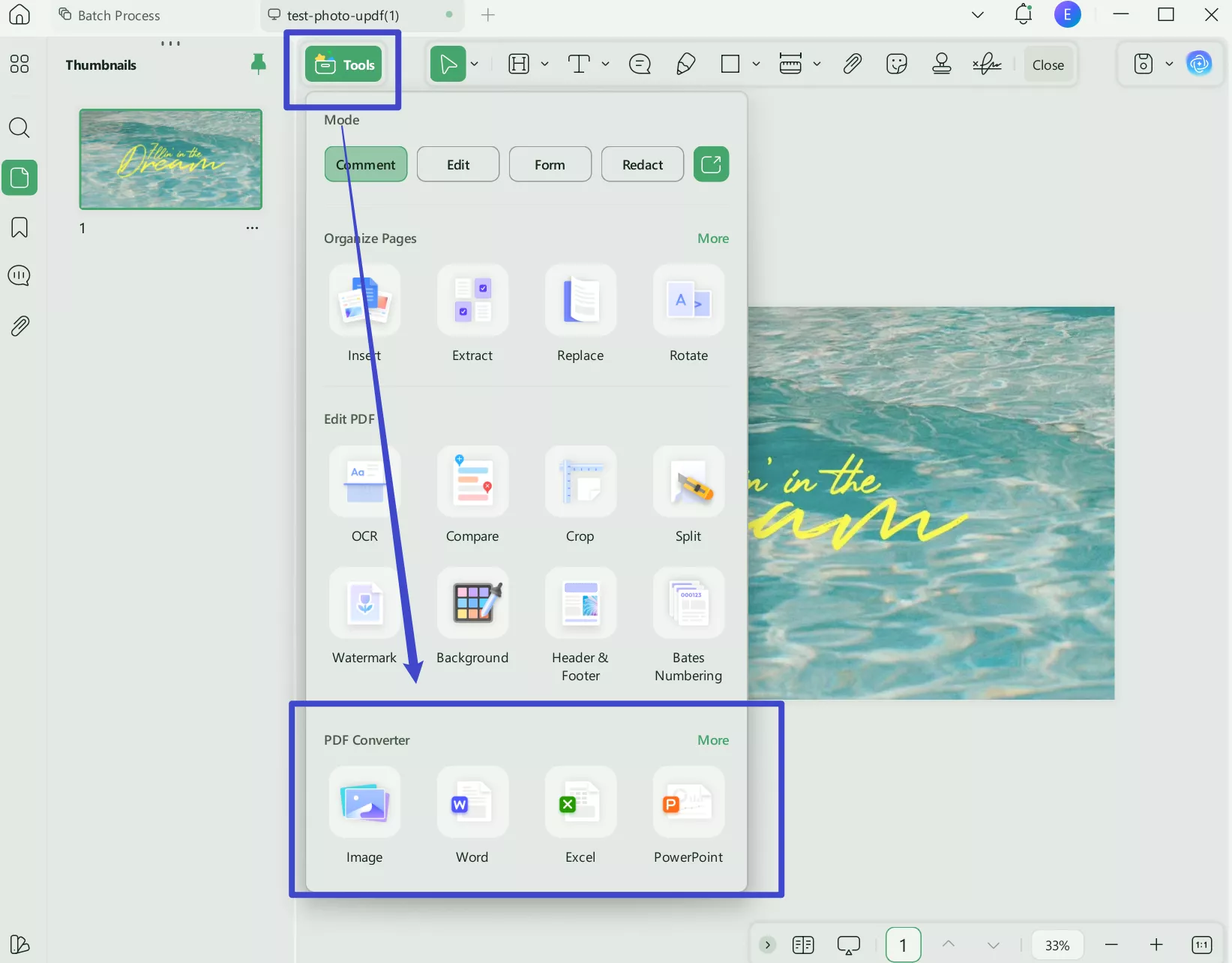Expand the bottom bar side arrow
Image resolution: width=1232 pixels, height=963 pixels.
[x=767, y=944]
